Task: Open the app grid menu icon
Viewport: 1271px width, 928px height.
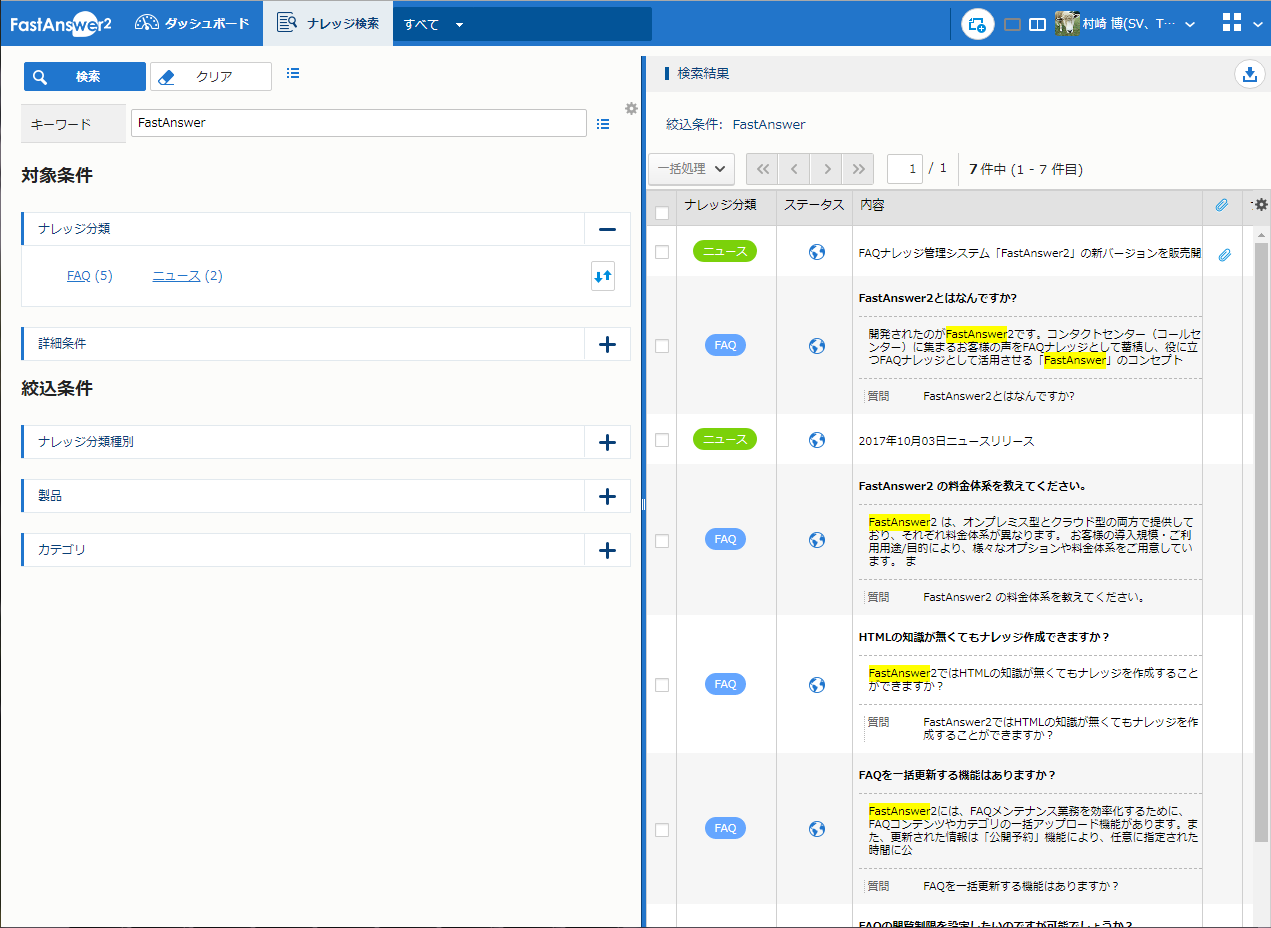Action: coord(1233,24)
